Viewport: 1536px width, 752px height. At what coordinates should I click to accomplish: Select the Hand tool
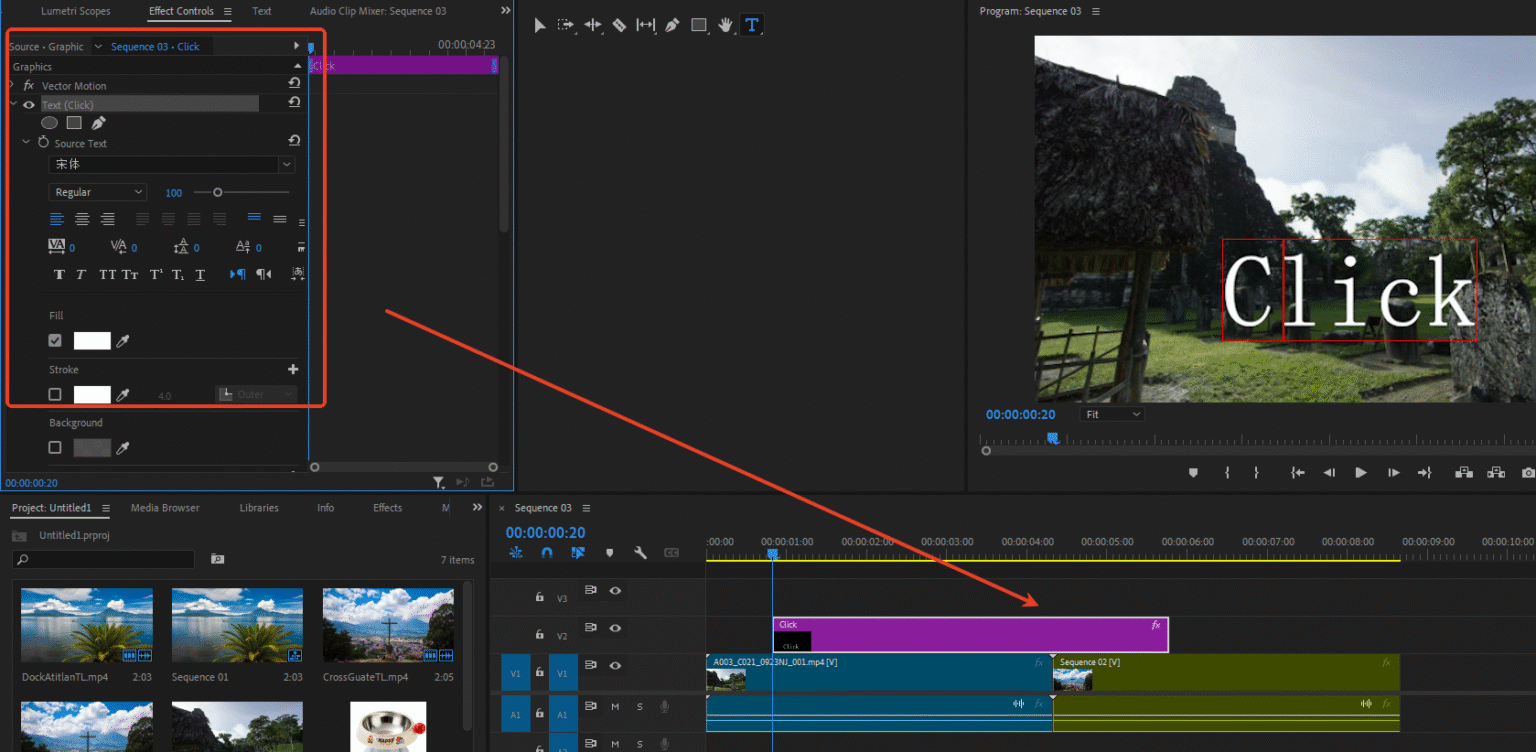[725, 25]
